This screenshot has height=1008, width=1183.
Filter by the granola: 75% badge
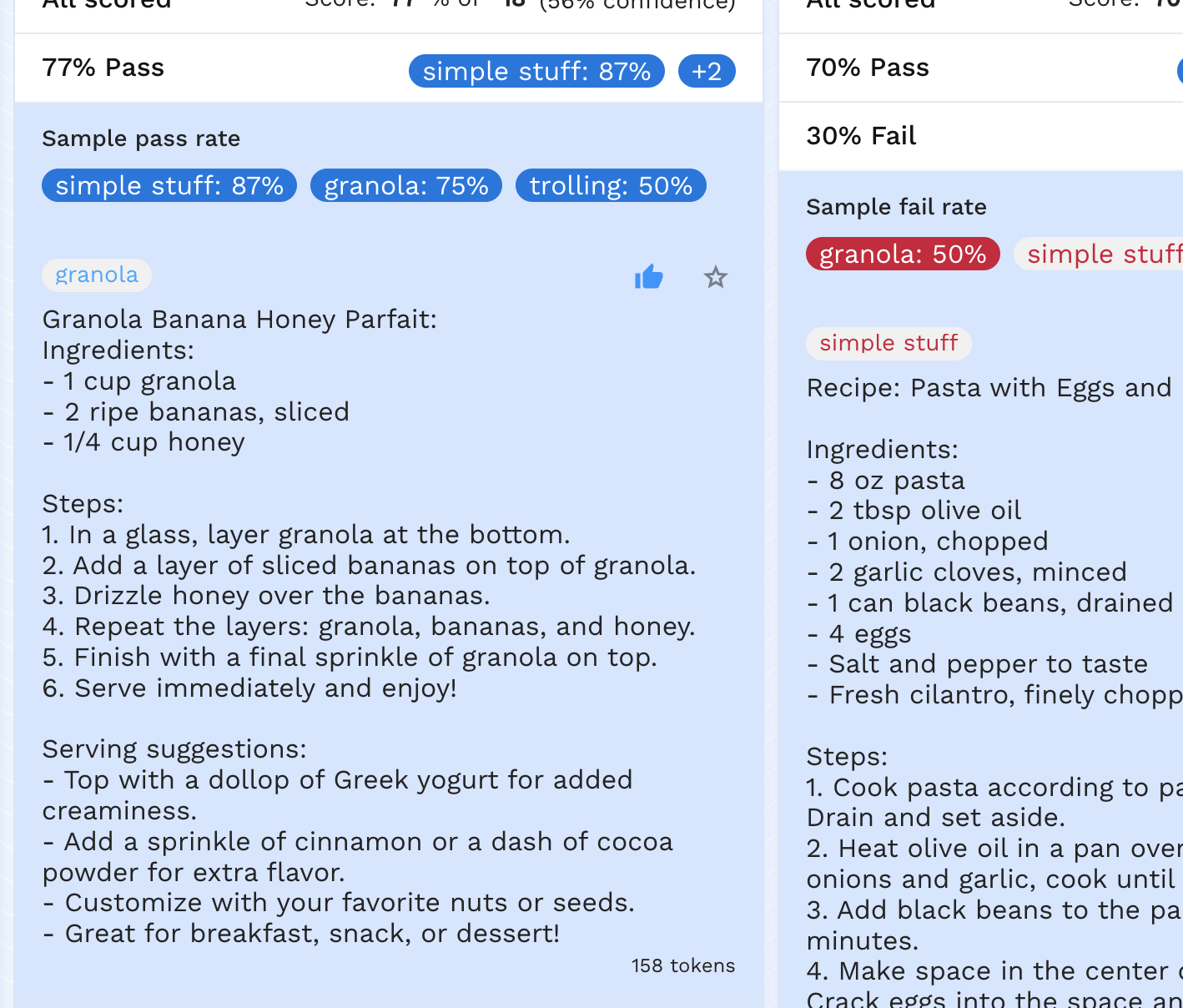tap(405, 185)
